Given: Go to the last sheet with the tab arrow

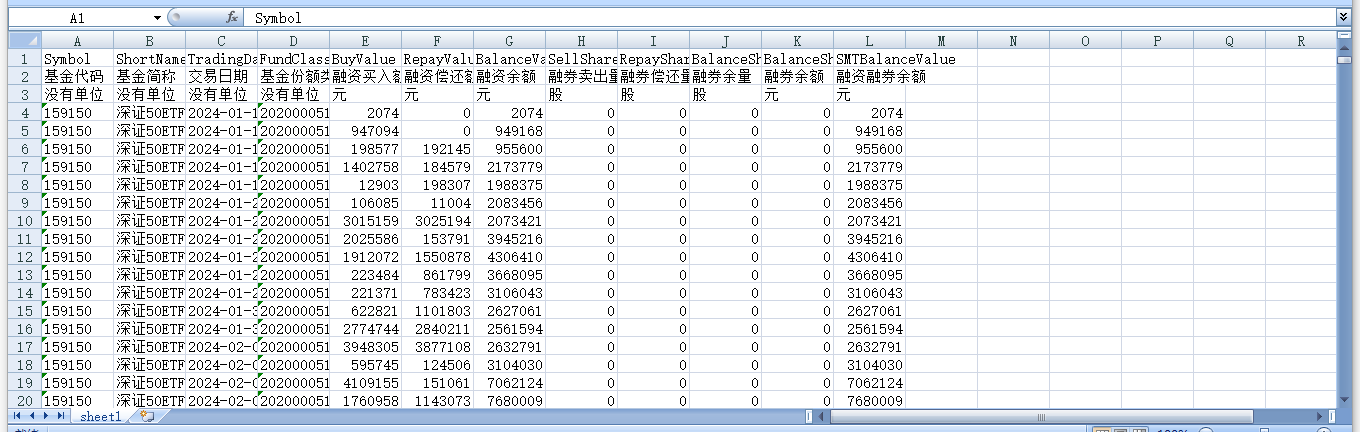Looking at the screenshot, I should tap(60, 415).
